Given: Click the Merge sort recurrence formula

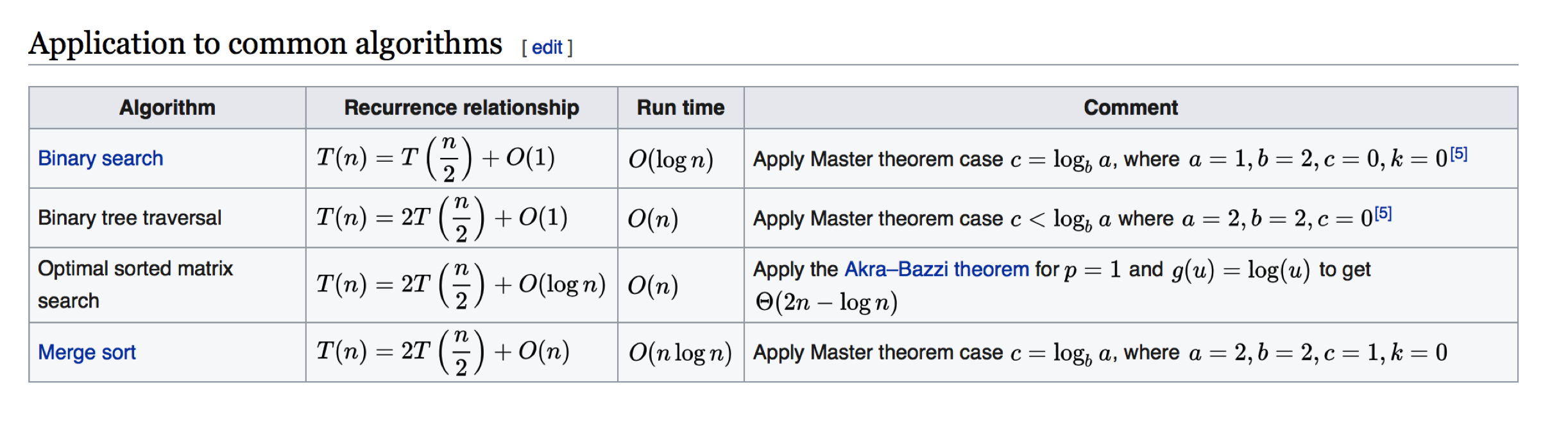Looking at the screenshot, I should coord(443,352).
